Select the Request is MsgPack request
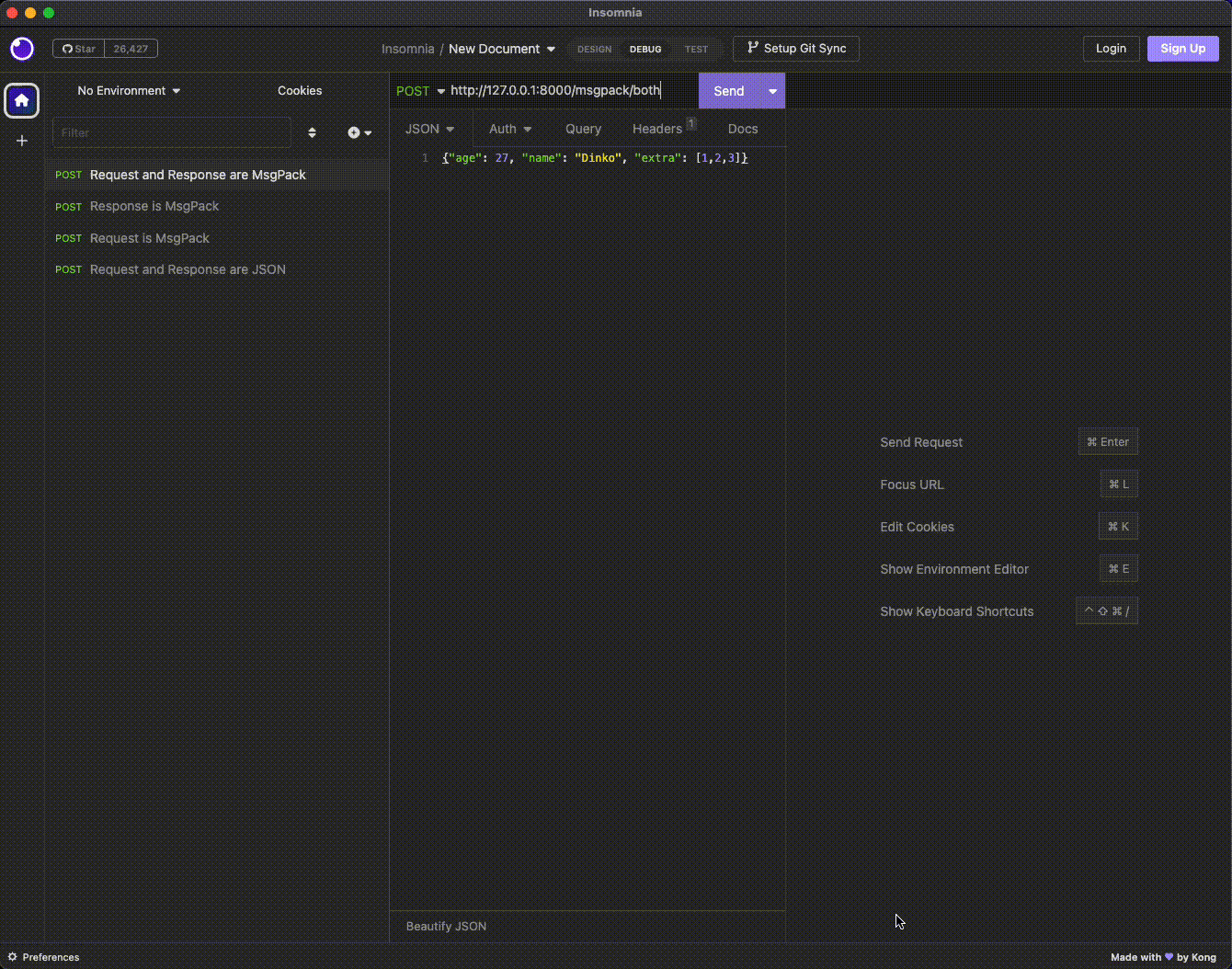 point(217,238)
